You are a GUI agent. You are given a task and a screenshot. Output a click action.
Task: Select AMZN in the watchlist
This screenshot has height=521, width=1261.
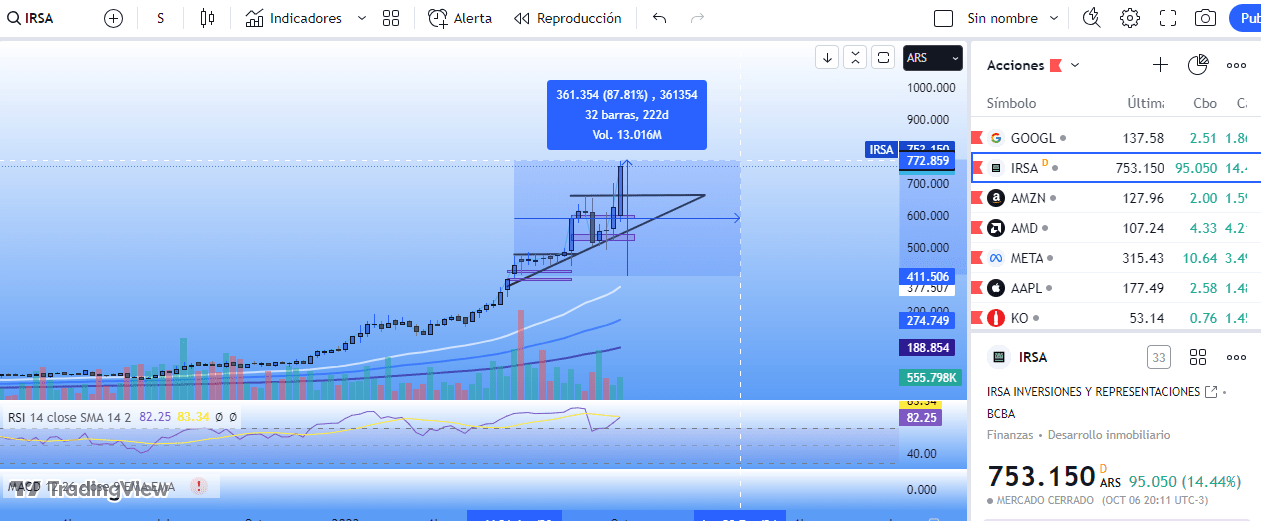(1115, 198)
